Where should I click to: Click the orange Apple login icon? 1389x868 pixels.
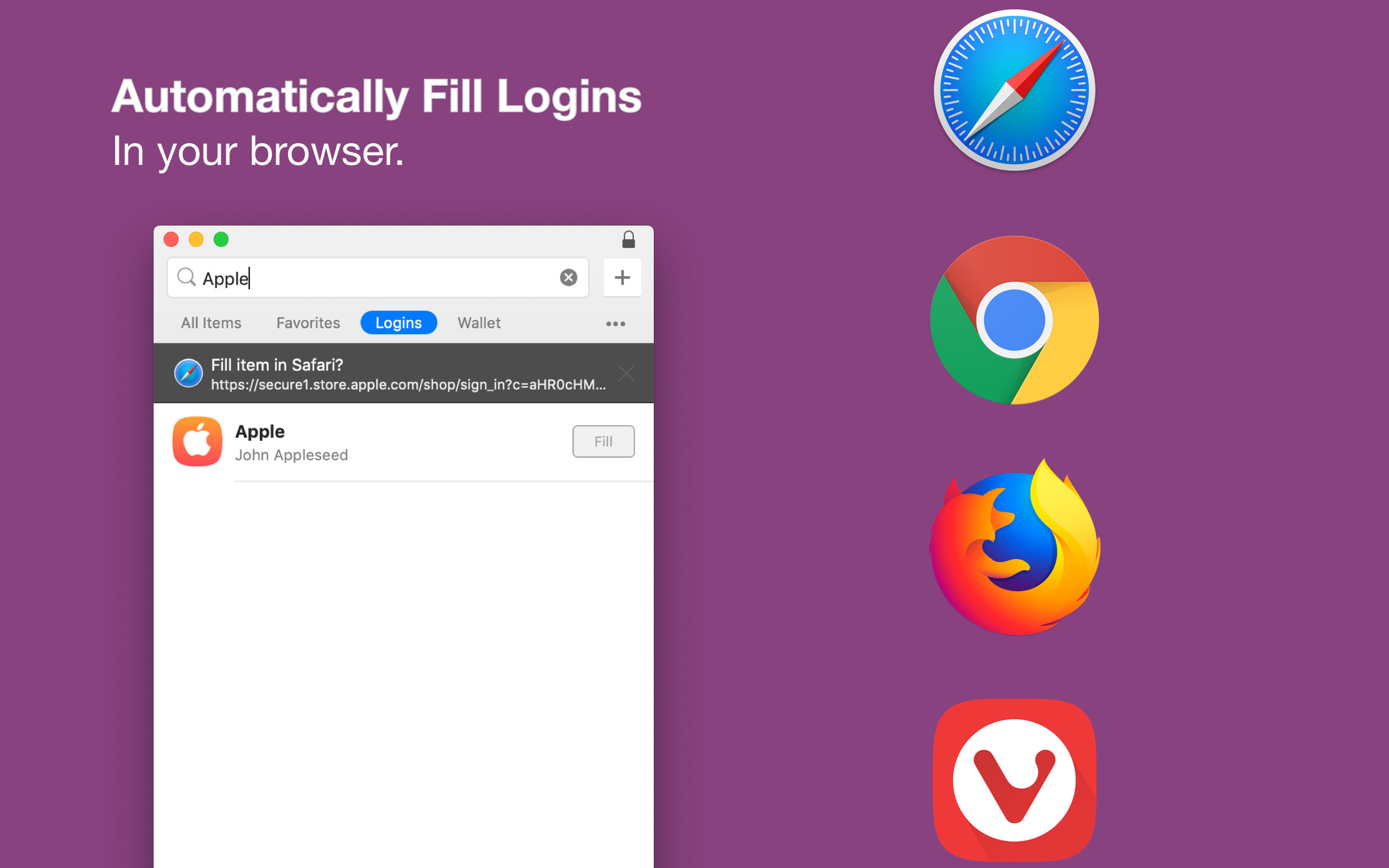pos(197,442)
